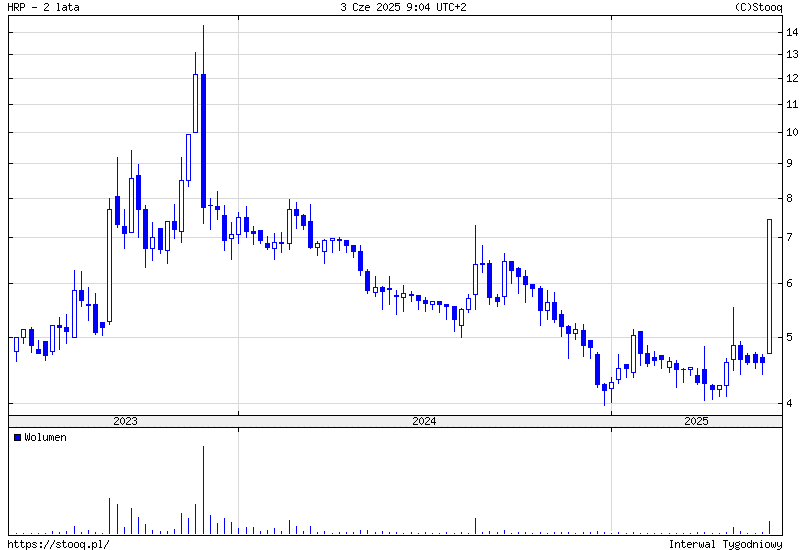800x550 pixels.
Task: Click price axis value 14
Action: pyautogui.click(x=792, y=32)
